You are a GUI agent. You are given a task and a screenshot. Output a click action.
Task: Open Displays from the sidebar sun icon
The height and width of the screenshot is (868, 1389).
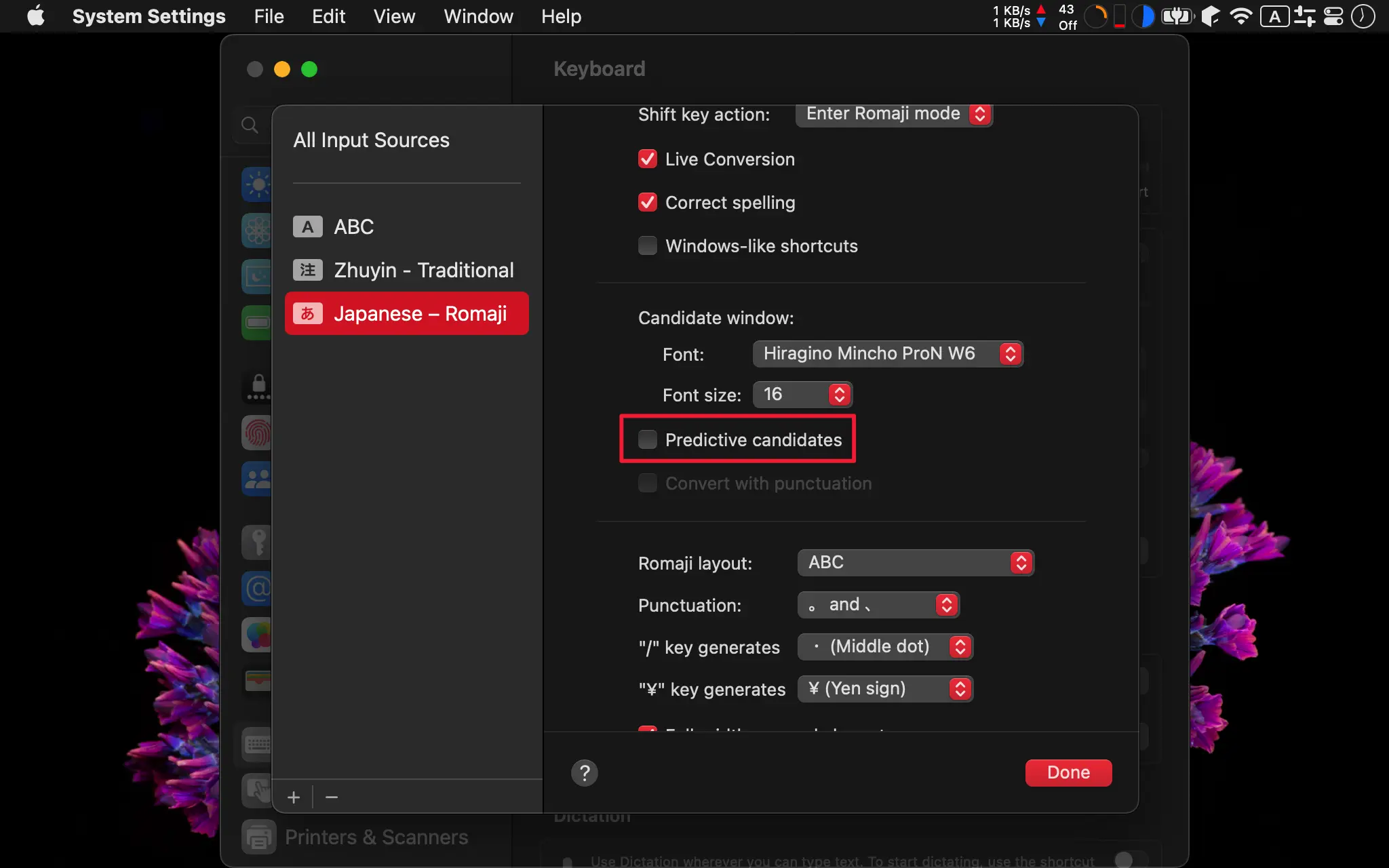pyautogui.click(x=257, y=184)
